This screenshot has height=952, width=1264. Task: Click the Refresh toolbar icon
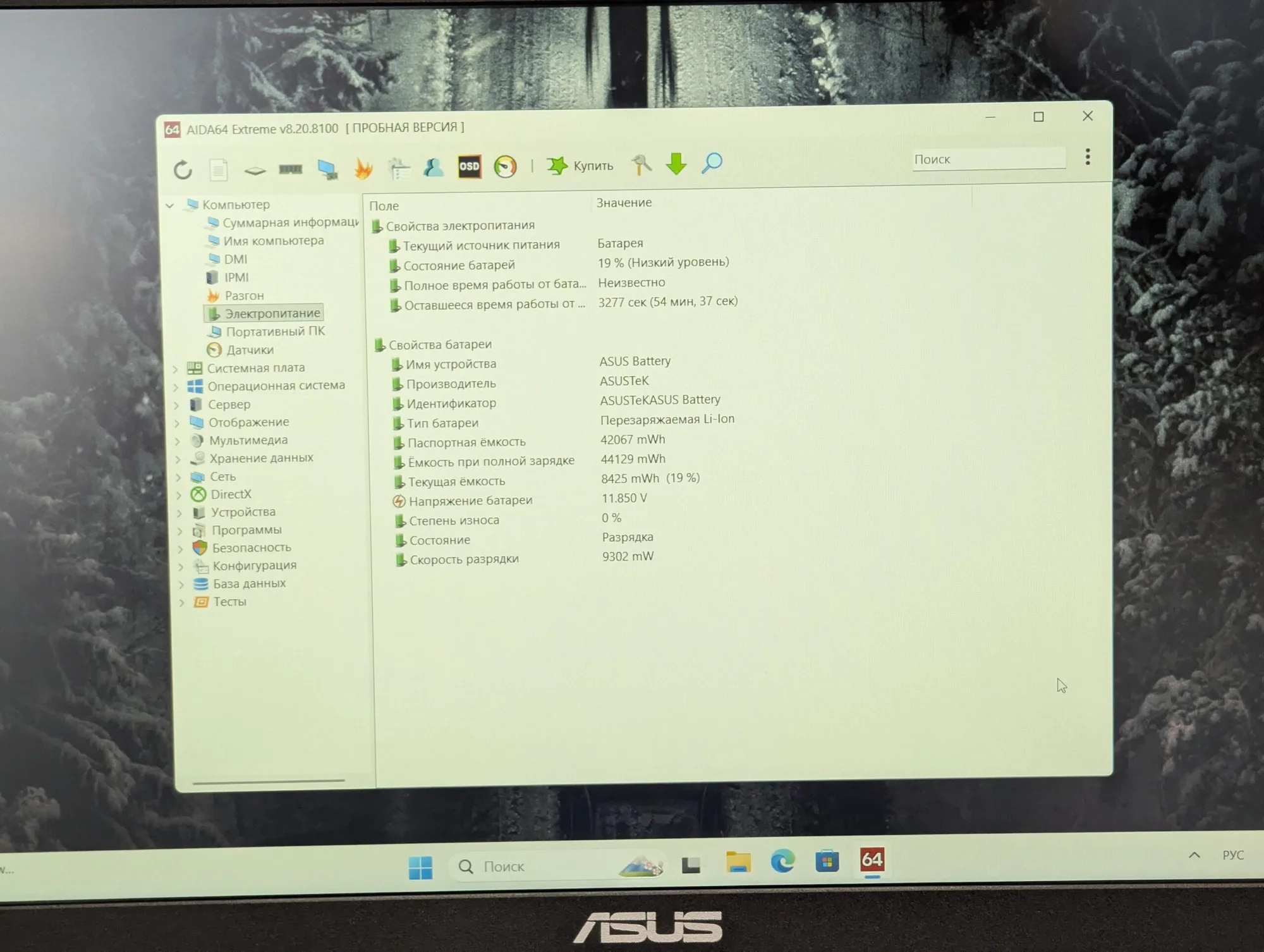[183, 169]
